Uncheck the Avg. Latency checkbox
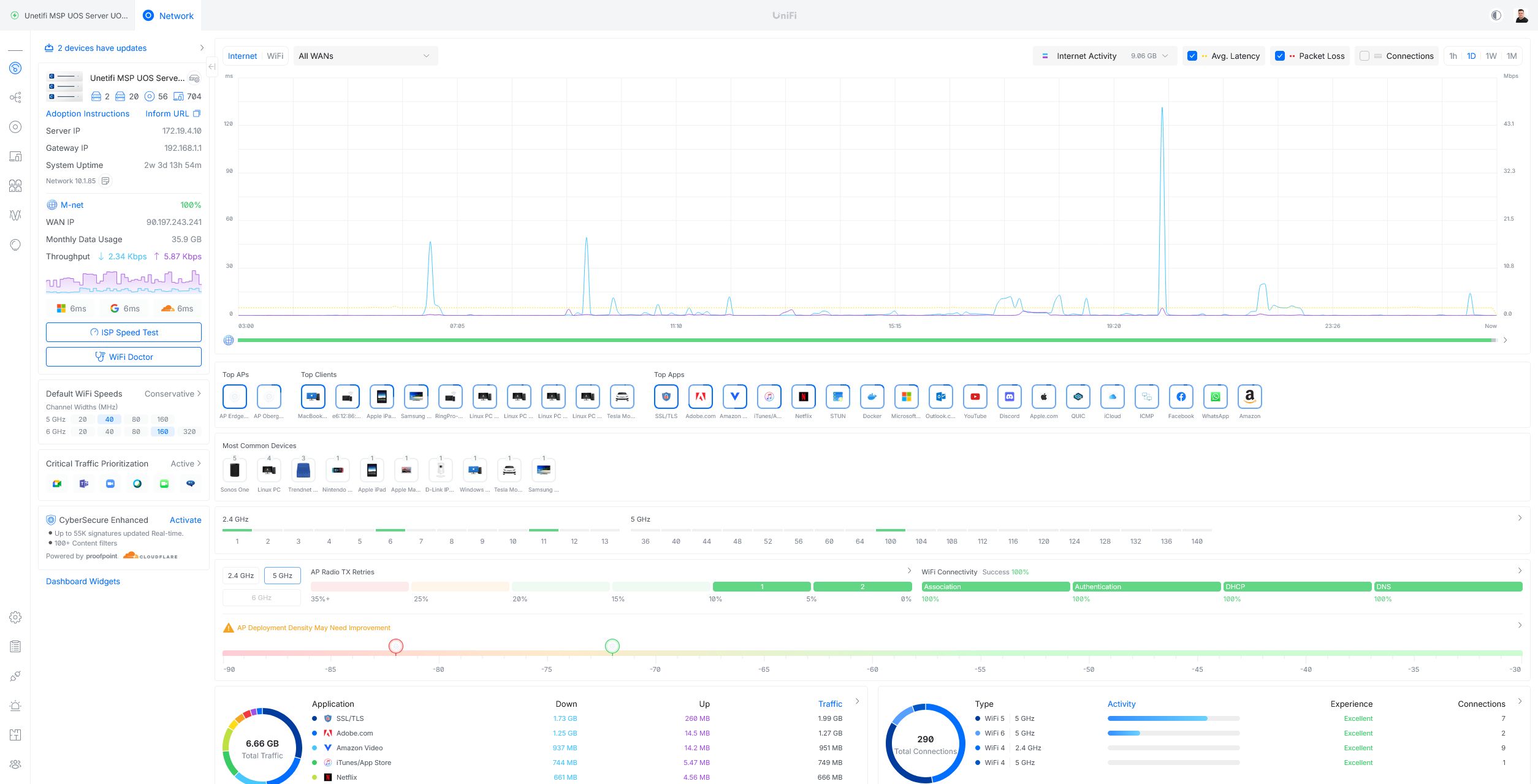 [x=1192, y=56]
